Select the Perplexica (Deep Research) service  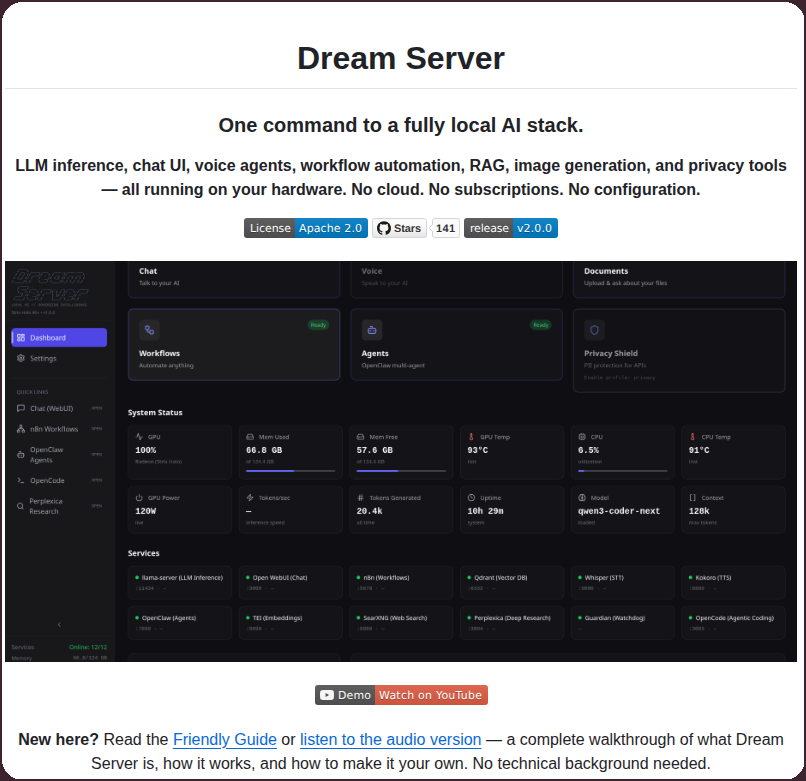click(512, 623)
